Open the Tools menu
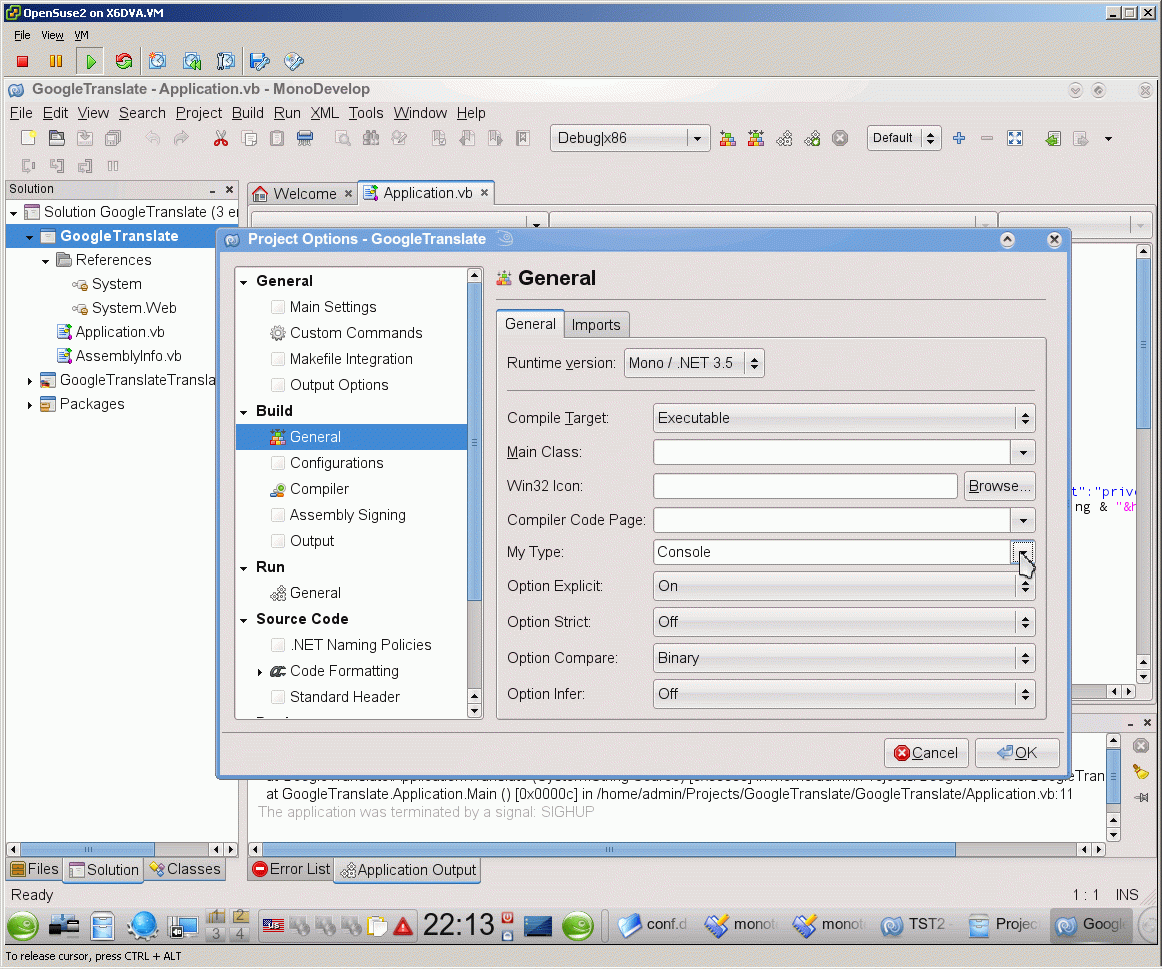Viewport: 1162px width, 969px height. [x=366, y=113]
